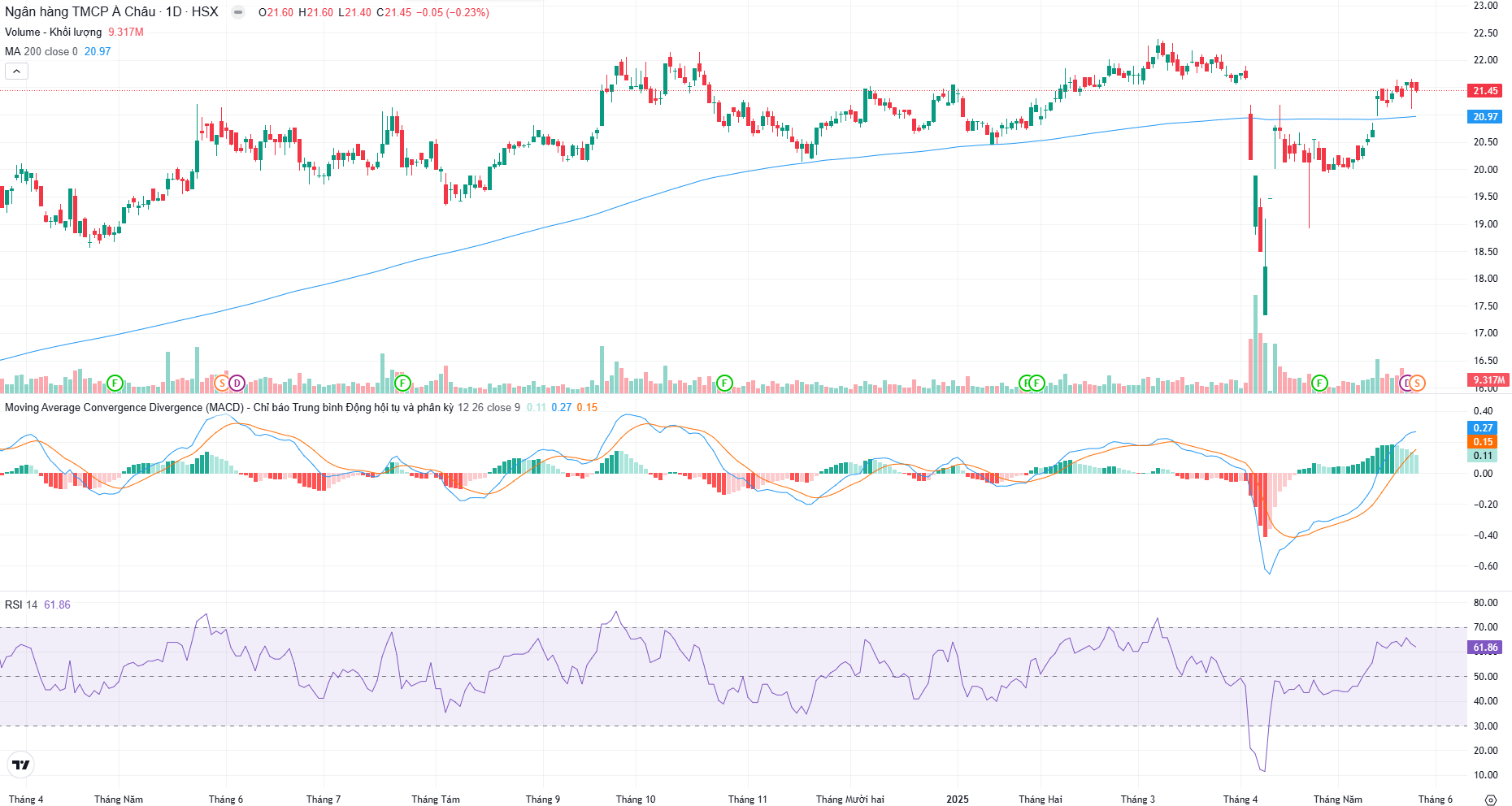Click the 23.00 price scale label
1512x806 pixels.
point(1486,6)
